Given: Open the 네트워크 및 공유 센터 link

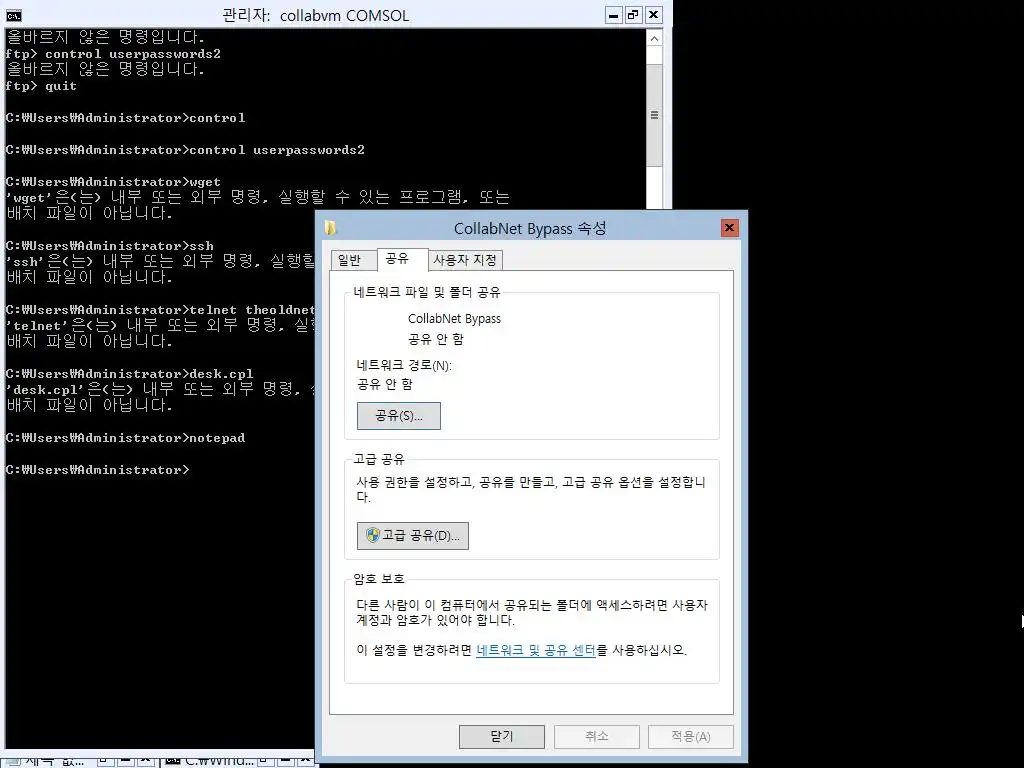Looking at the screenshot, I should tap(536, 650).
